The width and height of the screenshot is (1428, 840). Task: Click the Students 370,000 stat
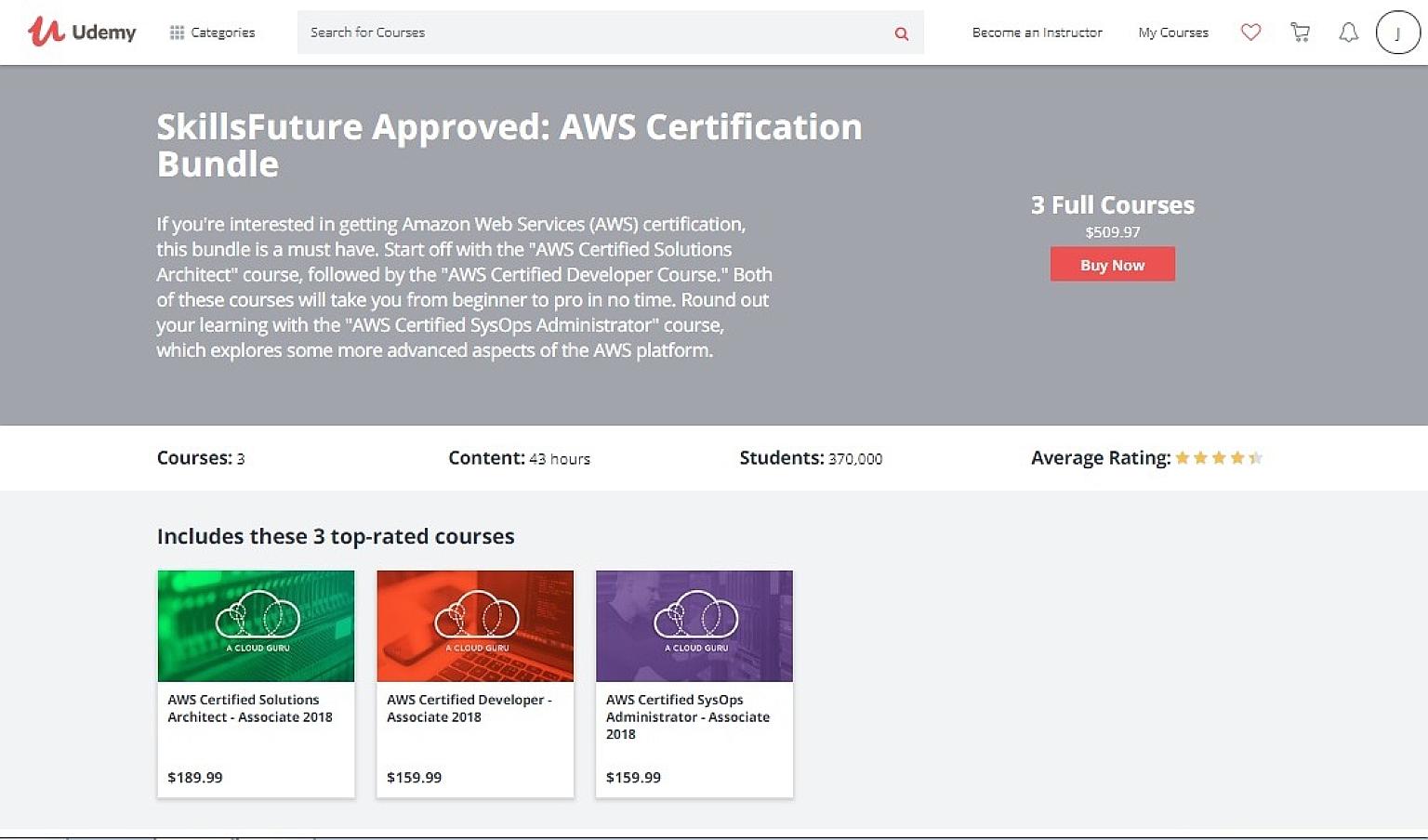click(x=810, y=457)
